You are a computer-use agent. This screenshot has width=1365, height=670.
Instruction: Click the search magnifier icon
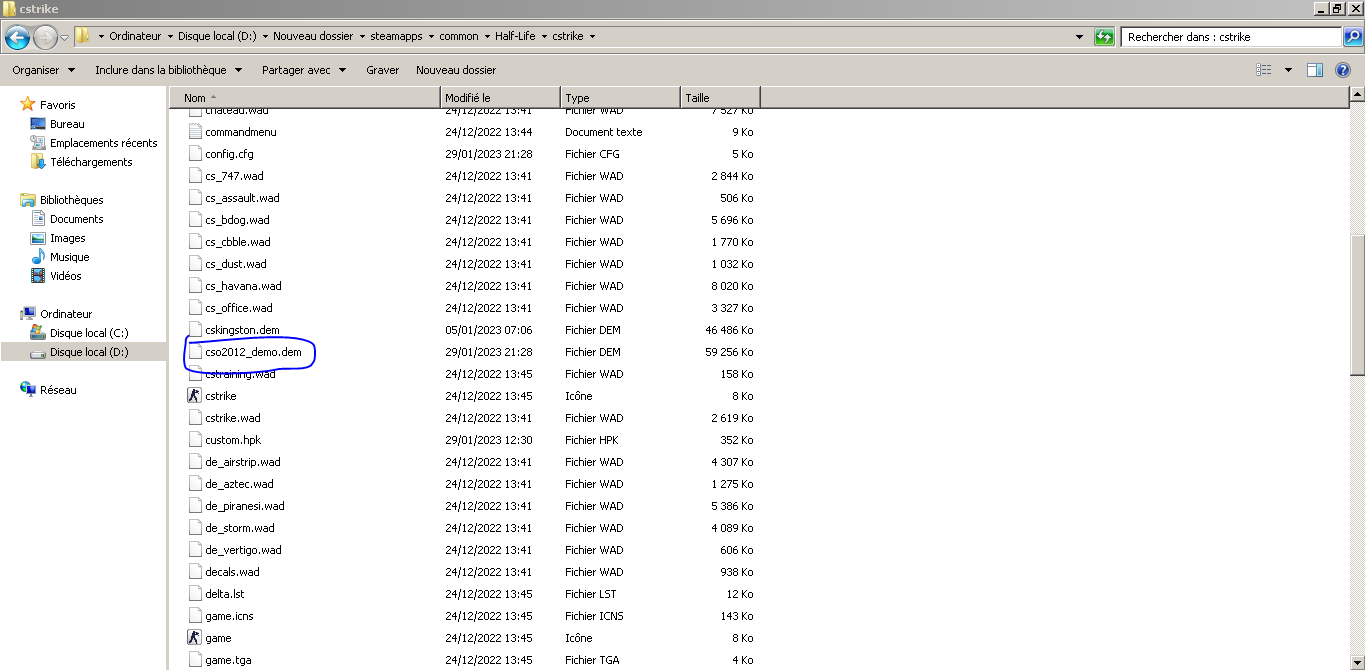pyautogui.click(x=1352, y=37)
